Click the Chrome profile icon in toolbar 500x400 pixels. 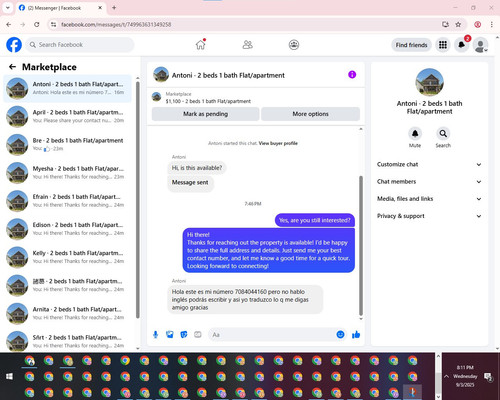click(477, 24)
